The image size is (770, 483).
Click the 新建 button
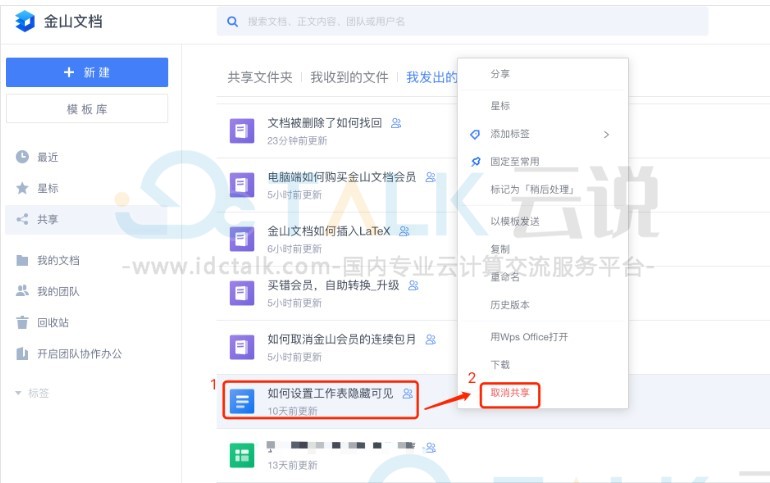87,72
